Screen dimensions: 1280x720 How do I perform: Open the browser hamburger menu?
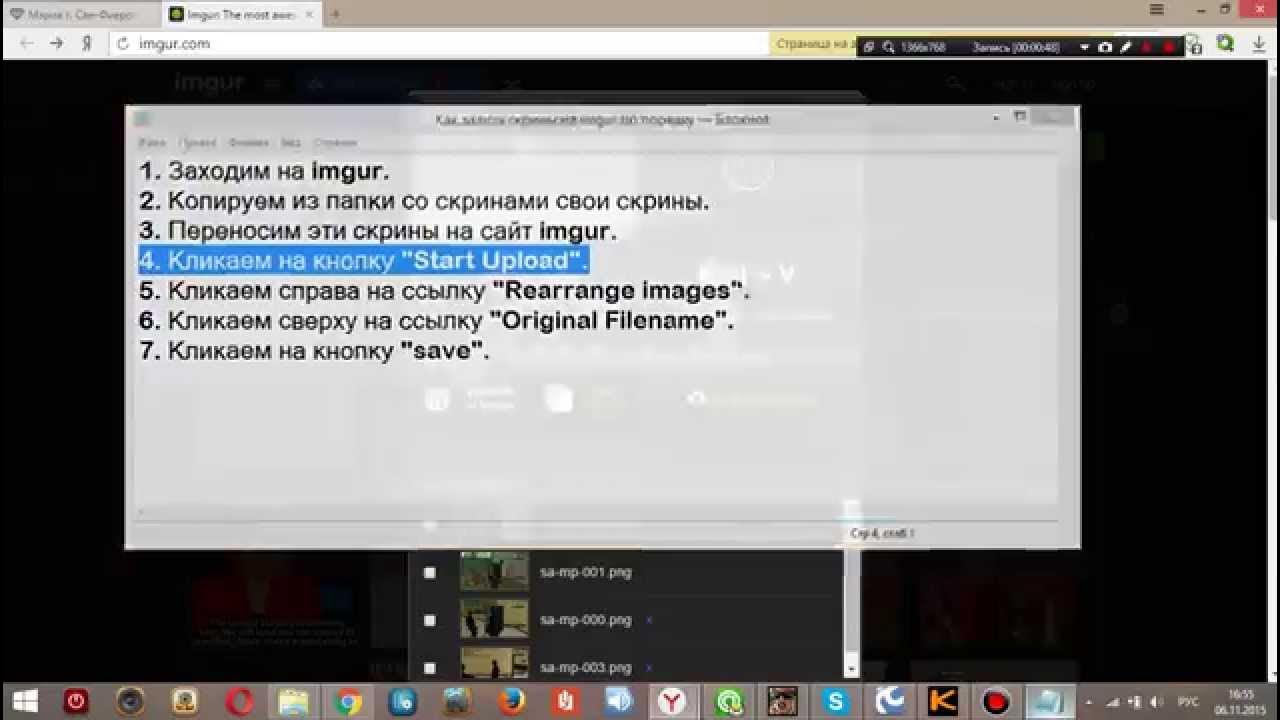pyautogui.click(x=1157, y=10)
